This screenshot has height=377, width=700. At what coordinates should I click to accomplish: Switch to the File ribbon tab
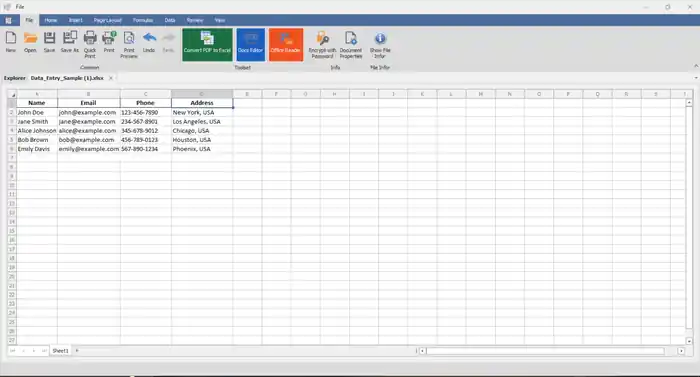point(29,20)
